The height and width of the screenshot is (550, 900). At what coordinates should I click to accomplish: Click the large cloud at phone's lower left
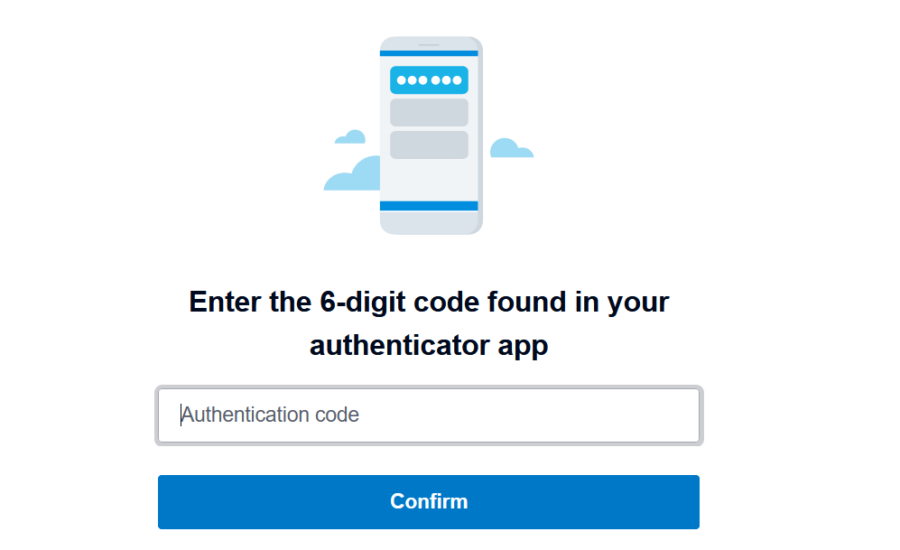[352, 174]
